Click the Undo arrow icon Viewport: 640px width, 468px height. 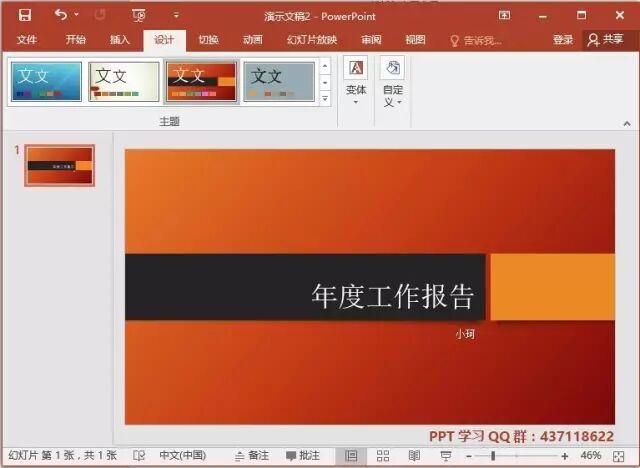61,15
